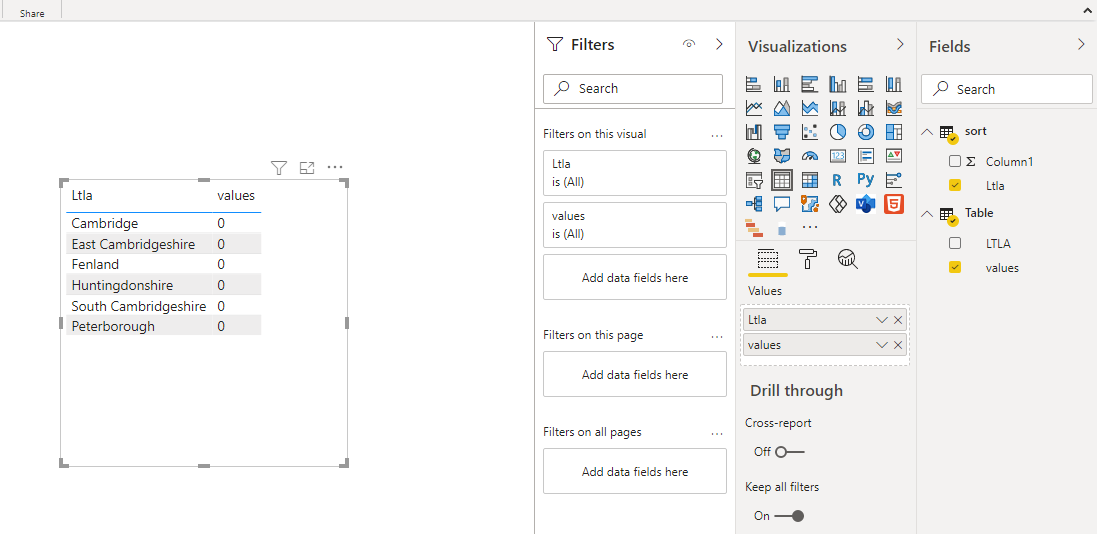This screenshot has height=534, width=1097.
Task: Select the waterfall chart visualization
Action: point(753,132)
